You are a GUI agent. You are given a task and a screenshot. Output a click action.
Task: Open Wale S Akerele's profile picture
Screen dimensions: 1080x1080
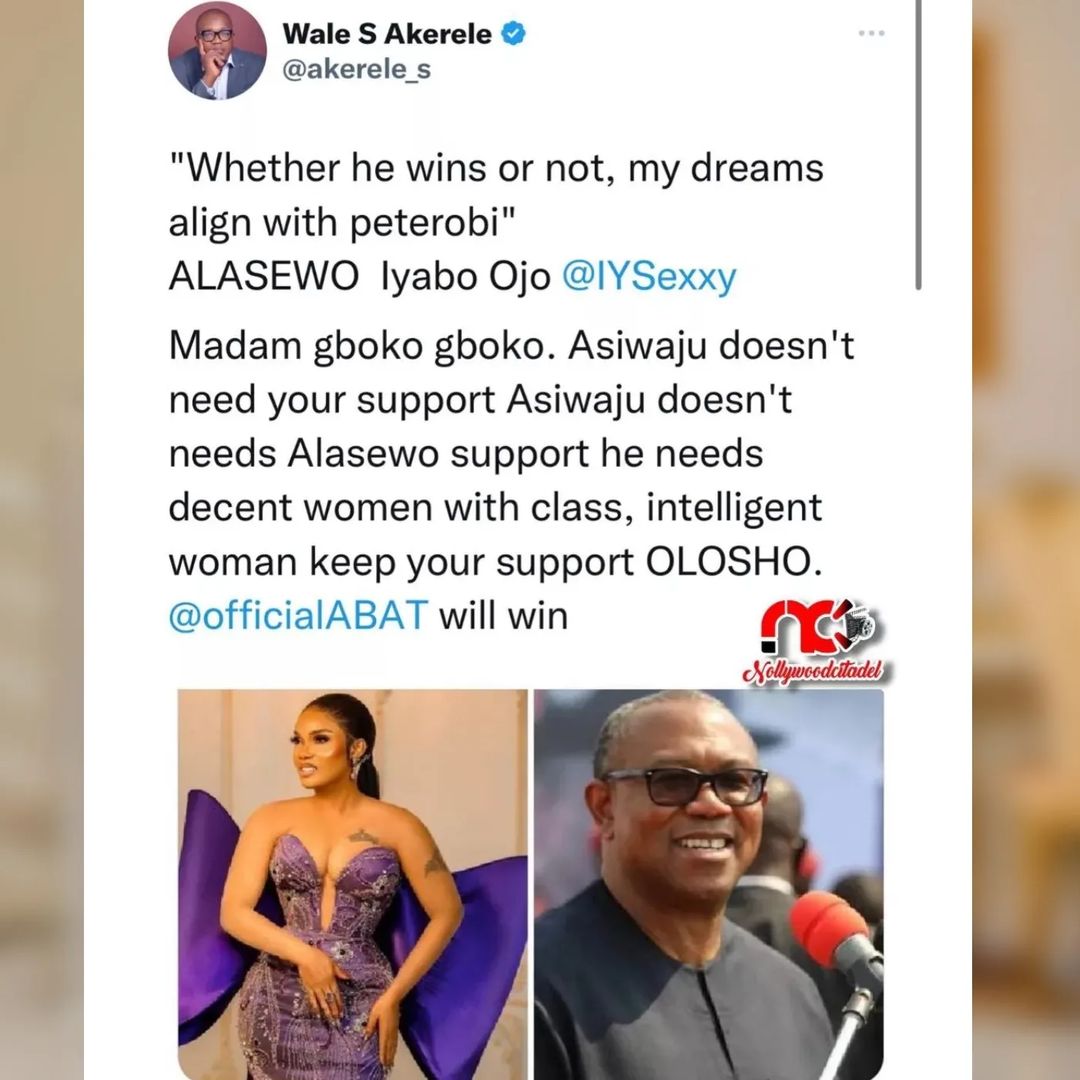[x=217, y=52]
